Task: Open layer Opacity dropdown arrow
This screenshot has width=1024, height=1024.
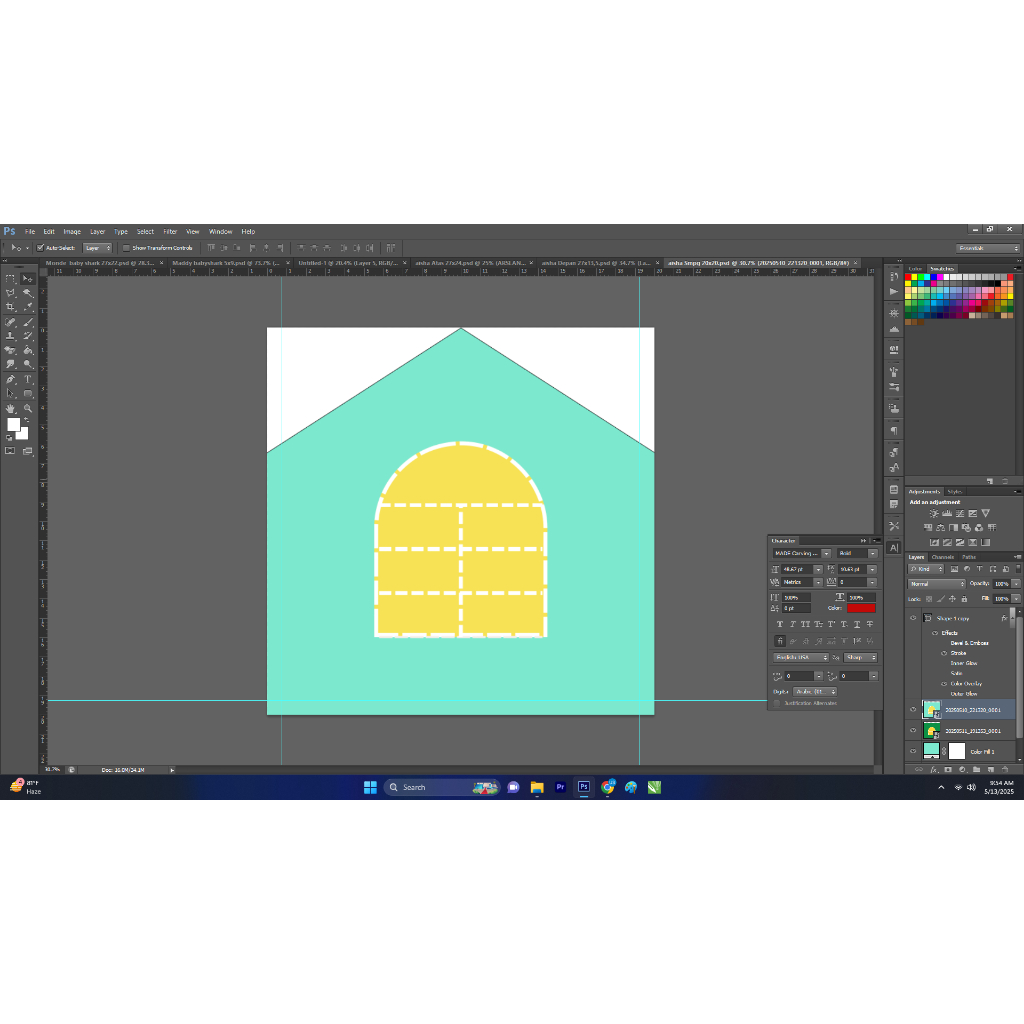Action: click(x=1016, y=584)
